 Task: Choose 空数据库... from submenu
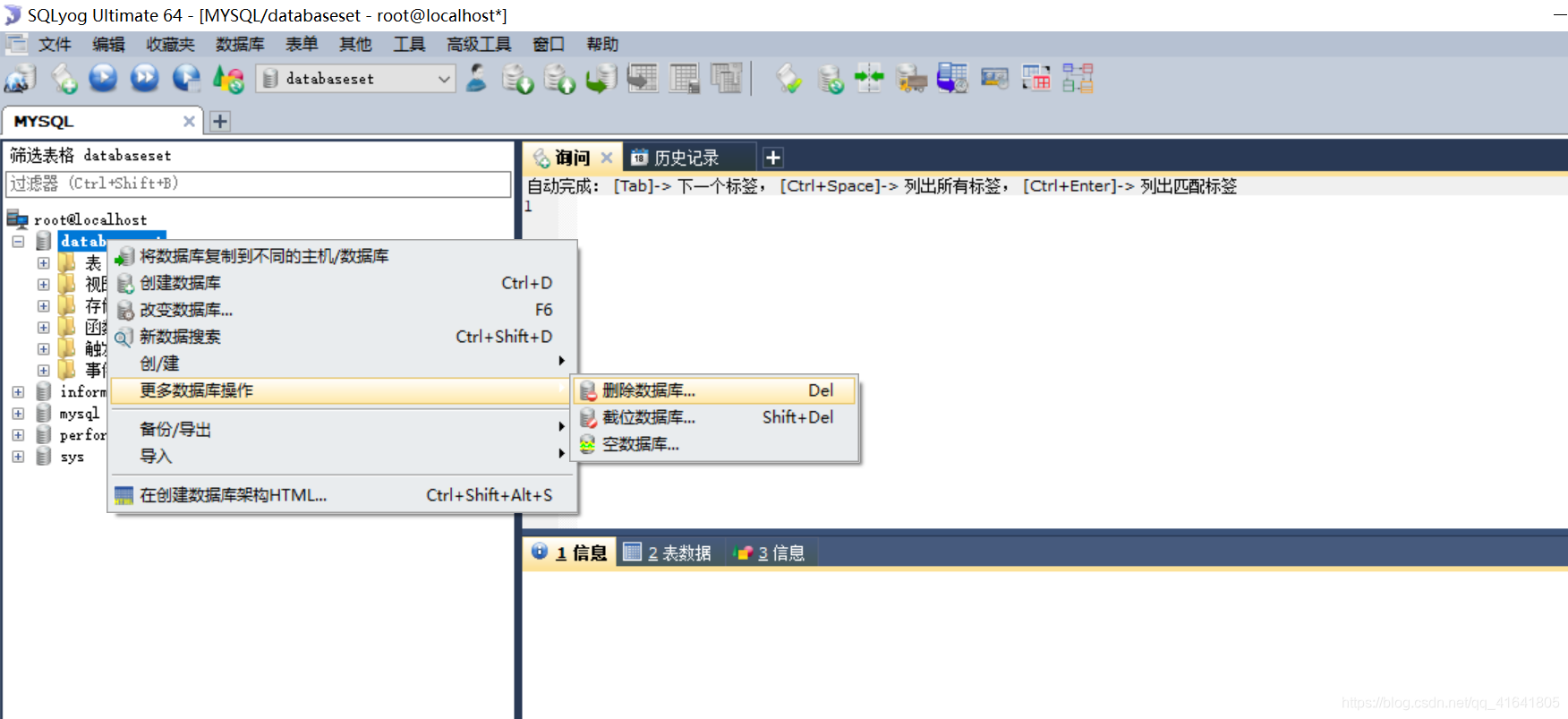pos(715,444)
